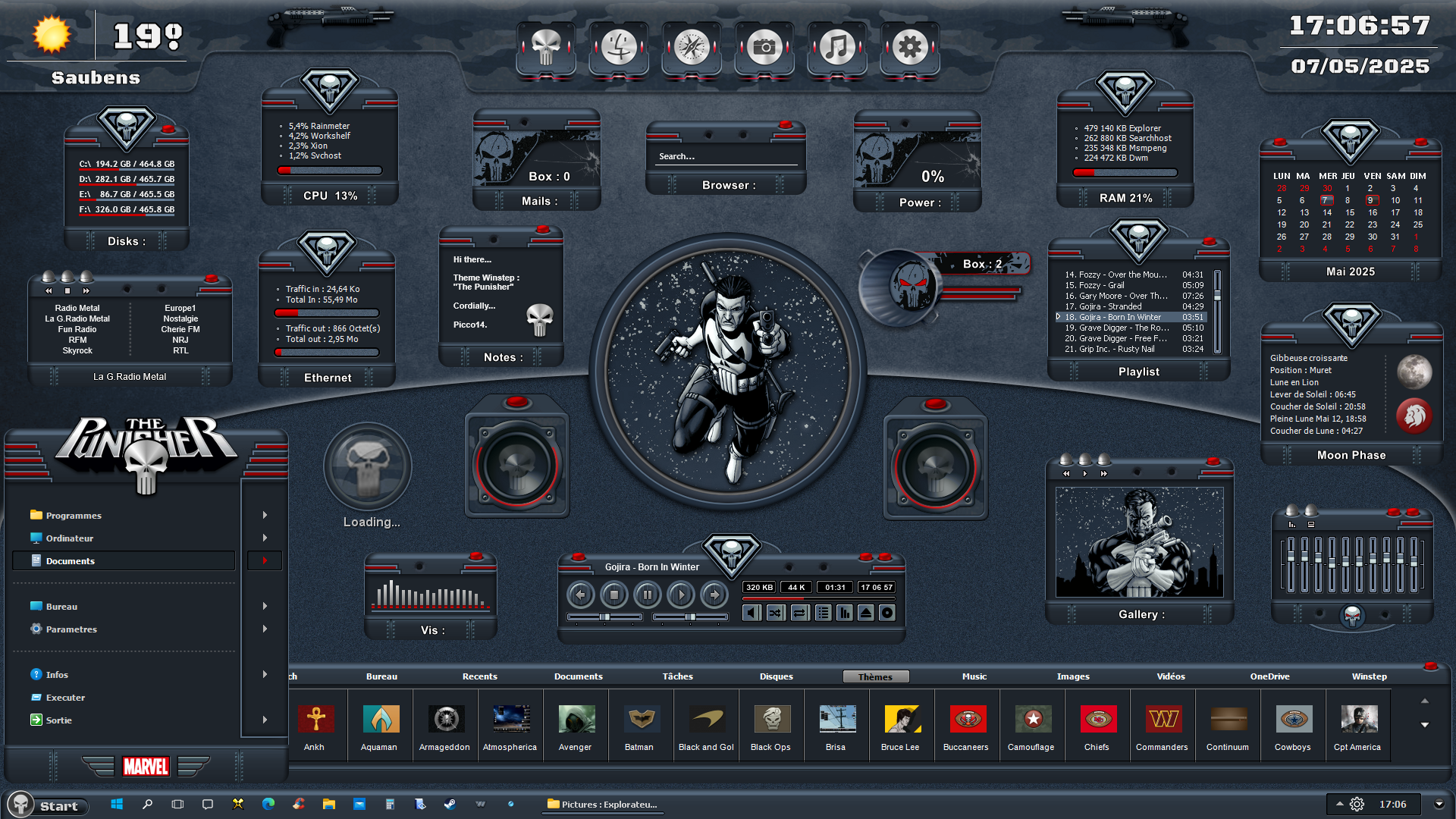Launch the compass browser icon in top dock
This screenshot has height=819, width=1456.
tap(692, 49)
